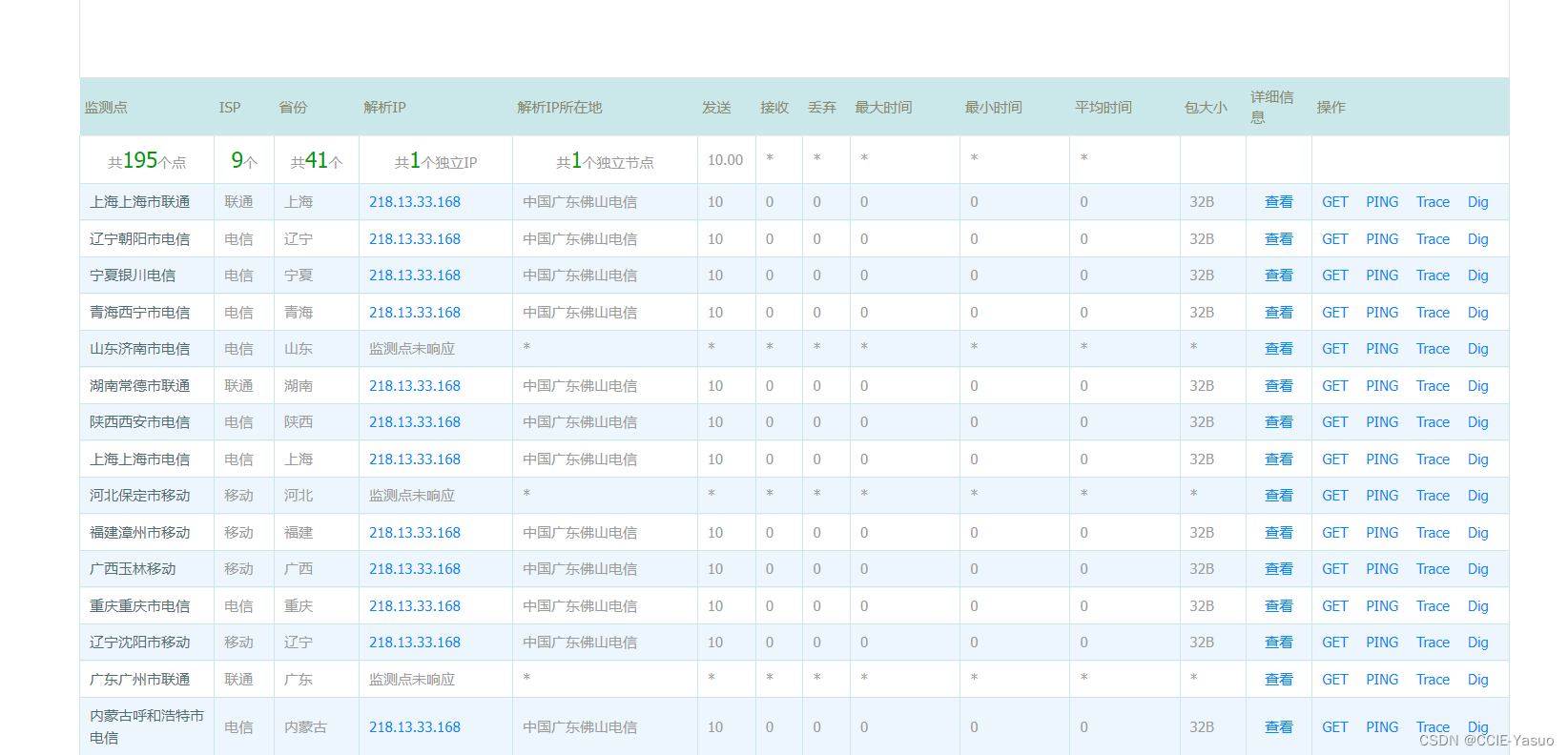Click GET for 湖南常德市联通 row
Viewport: 1568px width, 755px height.
coord(1334,386)
